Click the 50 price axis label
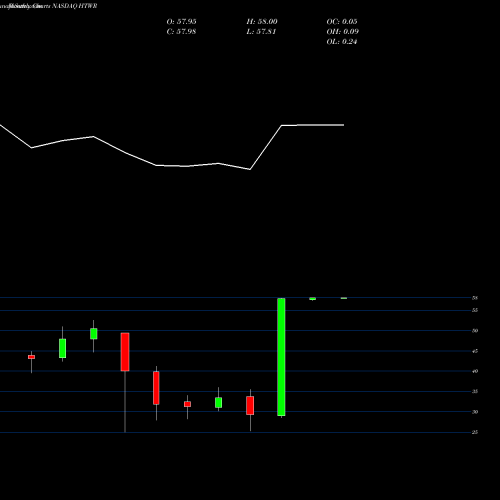This screenshot has height=500, width=500. coord(475,331)
